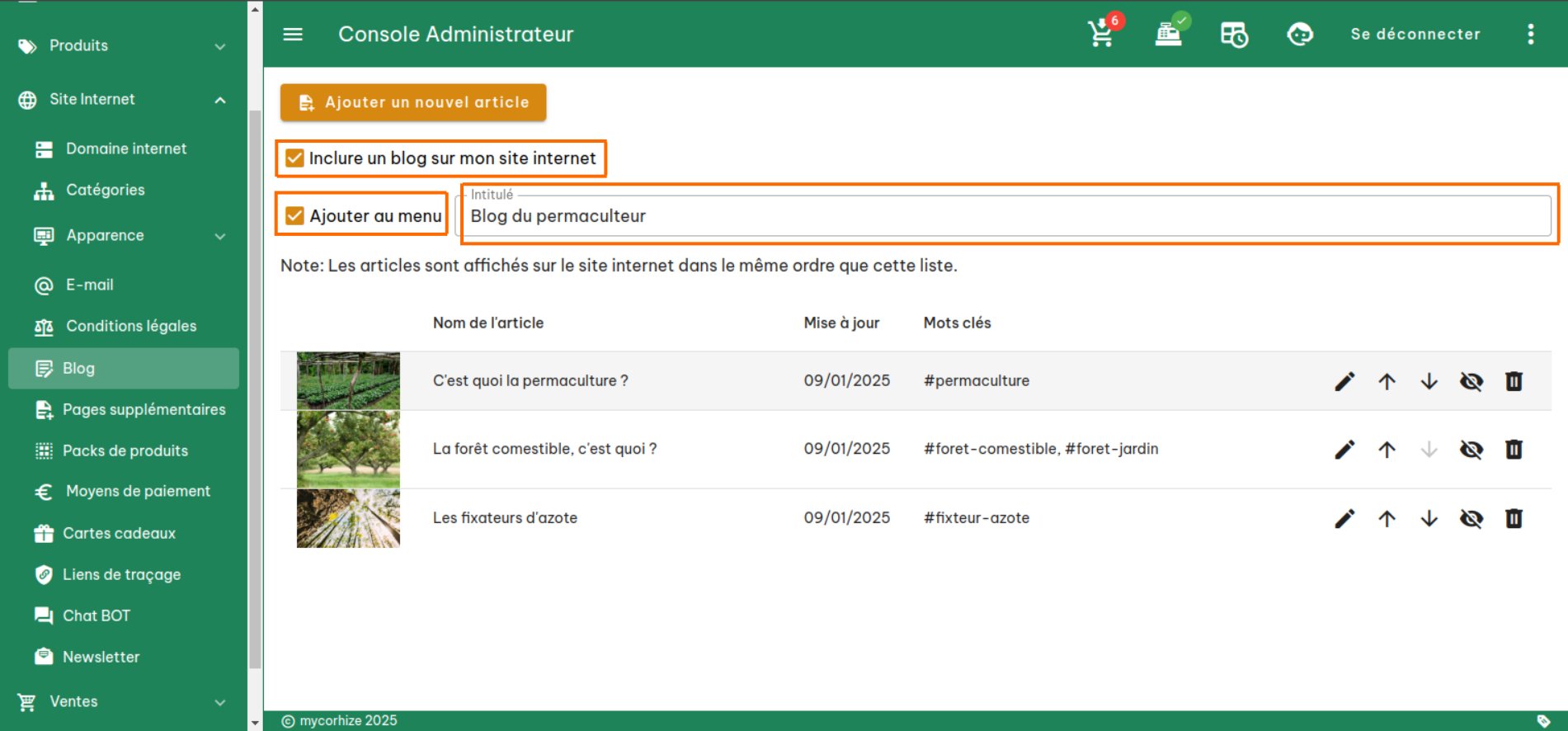
Task: Click the Intitulé field 'Blog du permaculteur'
Action: pos(1002,216)
